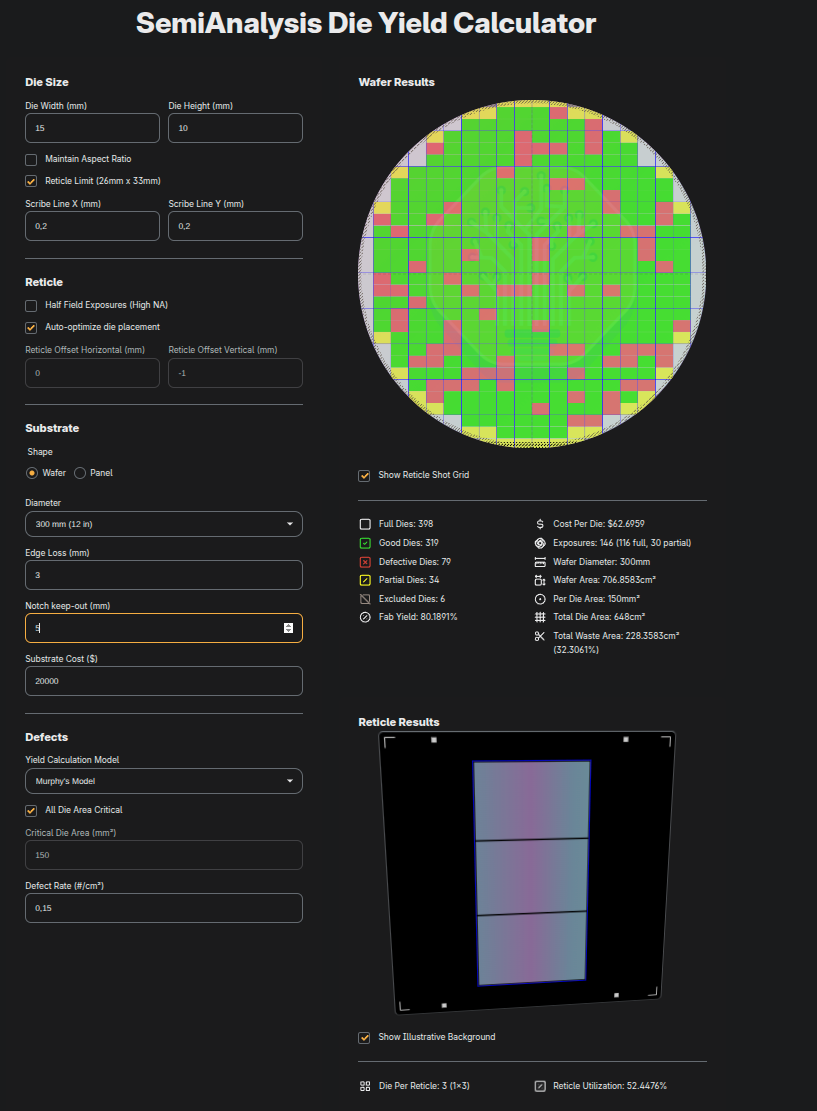Click the Total Die Area grid icon

pyautogui.click(x=540, y=617)
